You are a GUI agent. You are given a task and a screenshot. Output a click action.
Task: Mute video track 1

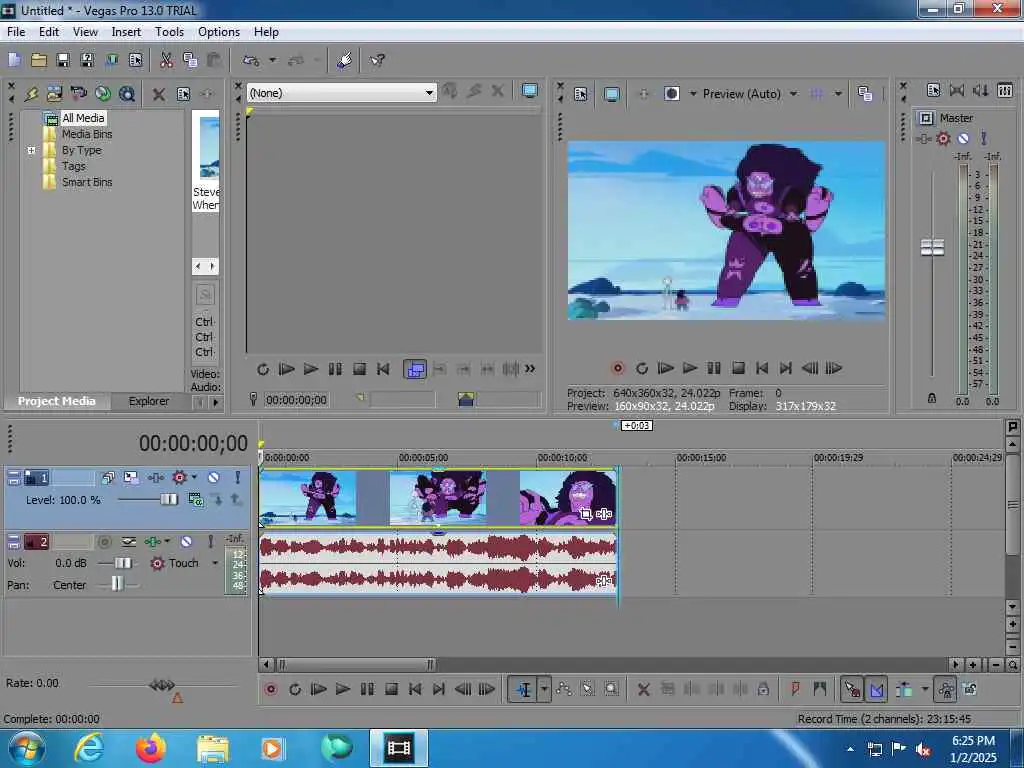pos(214,477)
